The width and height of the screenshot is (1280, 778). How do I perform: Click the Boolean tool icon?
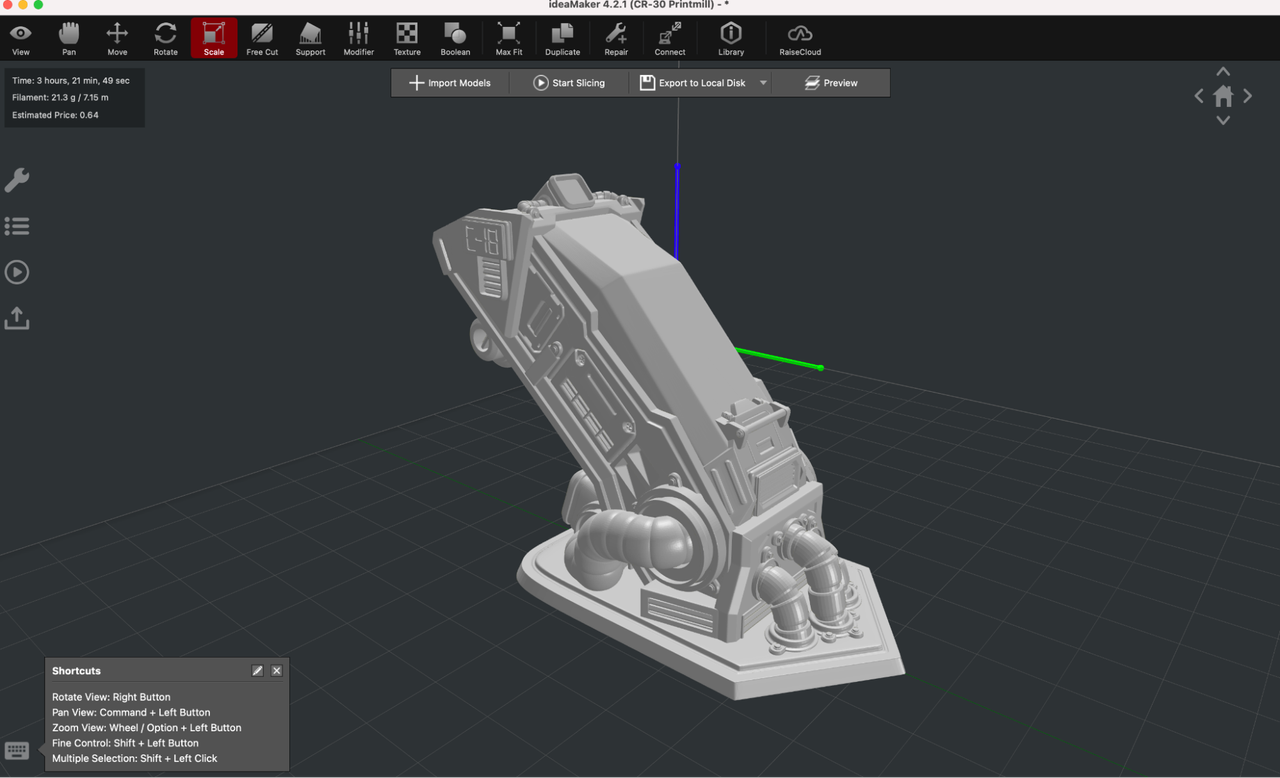coord(455,39)
